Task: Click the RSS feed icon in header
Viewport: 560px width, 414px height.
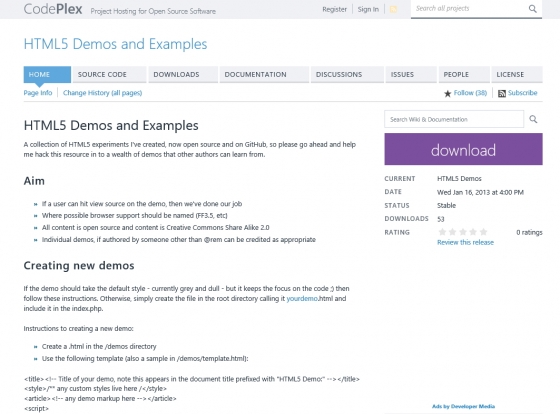Action: pos(393,10)
